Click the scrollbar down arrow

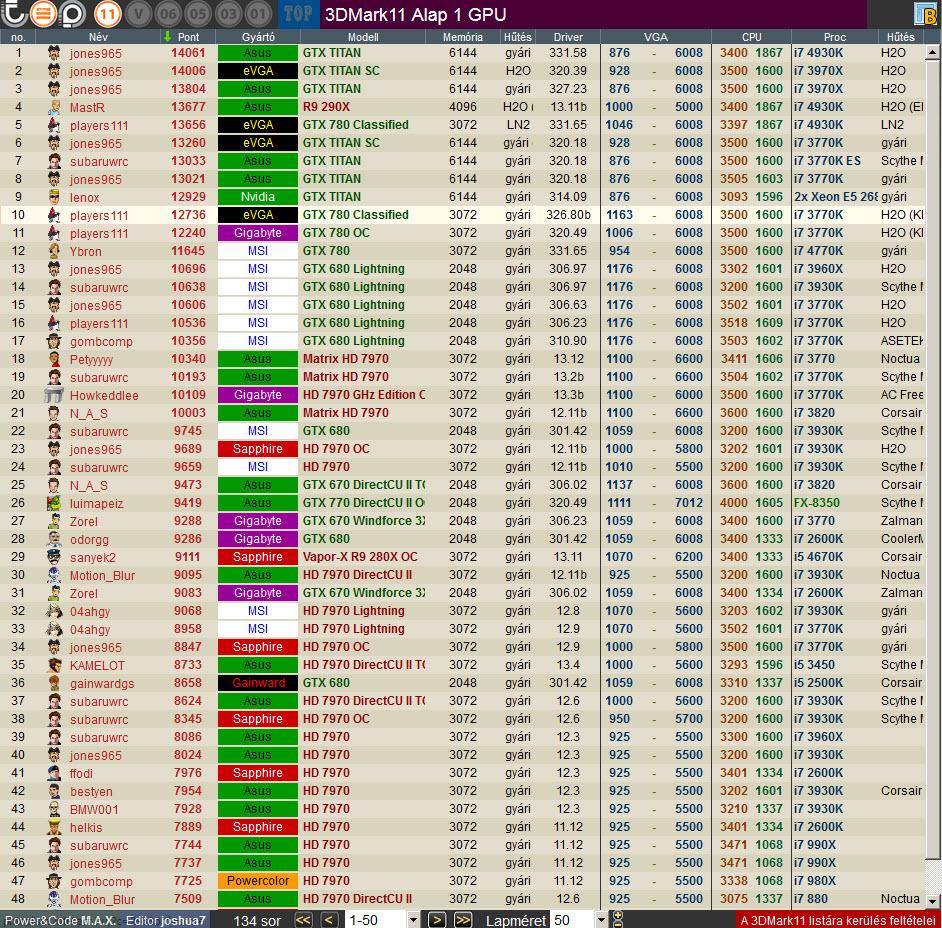point(932,901)
